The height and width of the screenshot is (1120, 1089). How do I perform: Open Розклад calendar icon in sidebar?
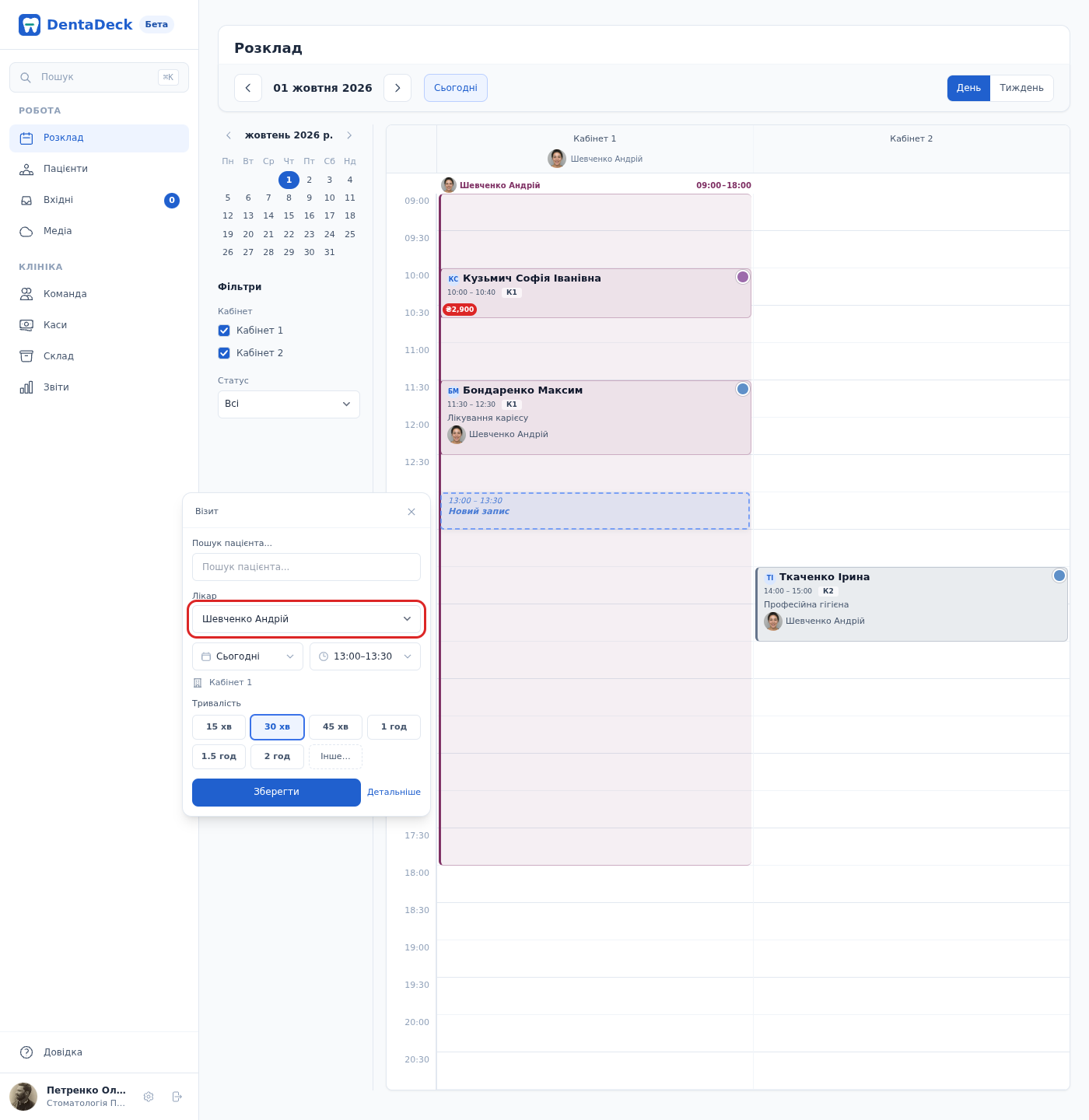click(x=26, y=138)
